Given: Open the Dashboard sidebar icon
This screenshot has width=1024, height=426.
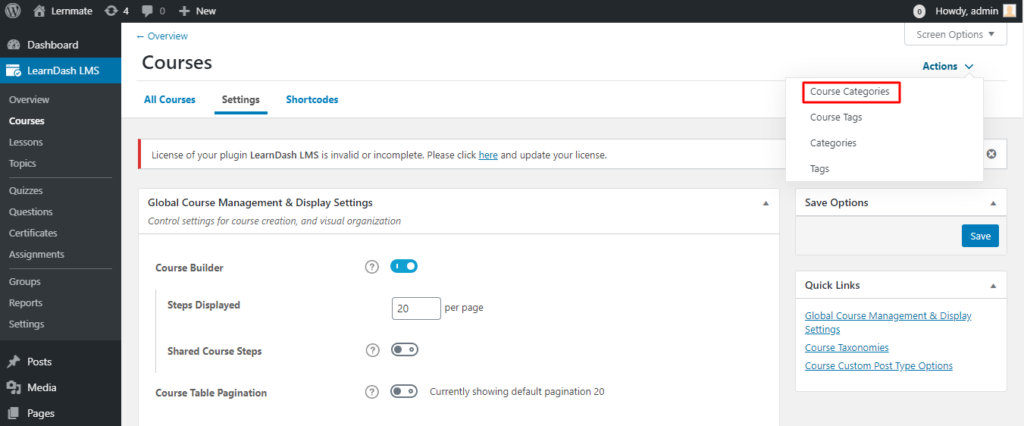Looking at the screenshot, I should pos(13,45).
